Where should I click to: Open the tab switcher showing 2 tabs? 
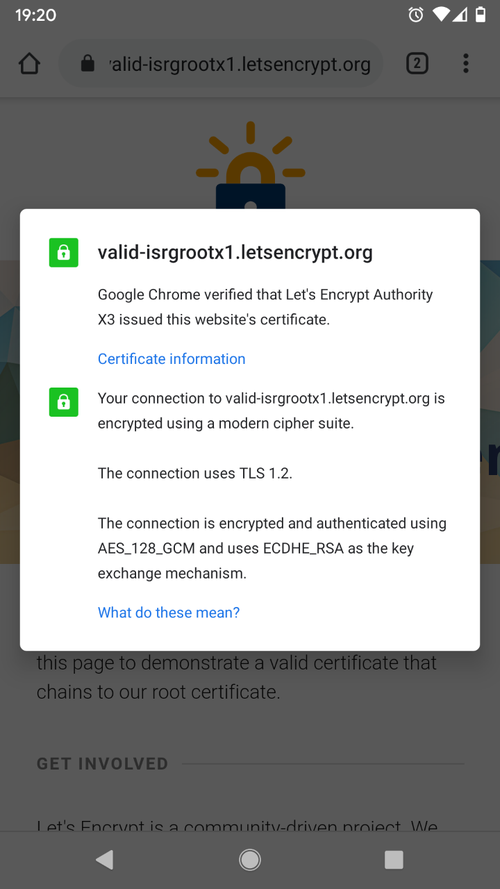point(417,64)
